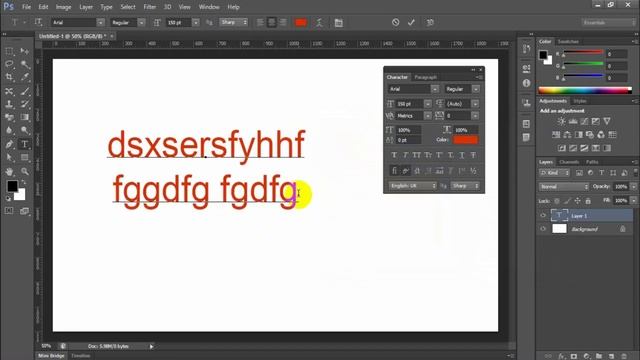This screenshot has width=640, height=360.
Task: Select the Zoom tool
Action: click(x=24, y=171)
